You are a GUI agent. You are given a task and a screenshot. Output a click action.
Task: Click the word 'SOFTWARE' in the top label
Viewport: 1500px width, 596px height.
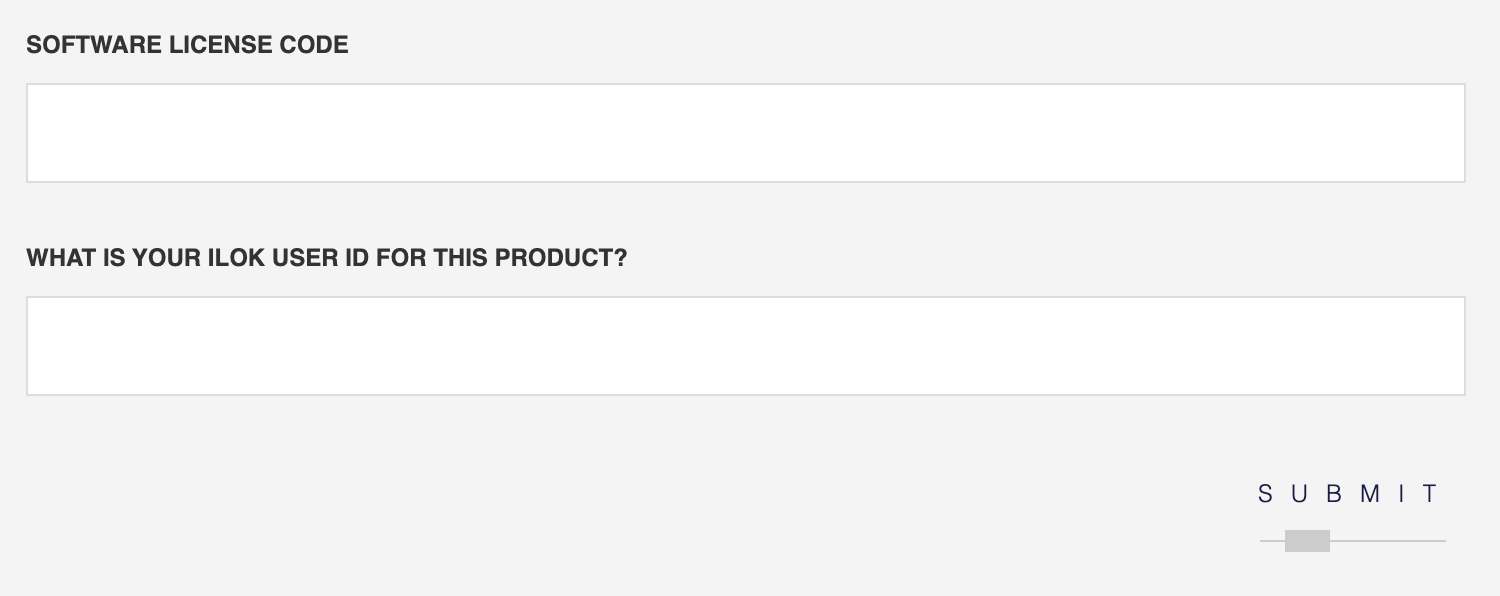pos(86,45)
